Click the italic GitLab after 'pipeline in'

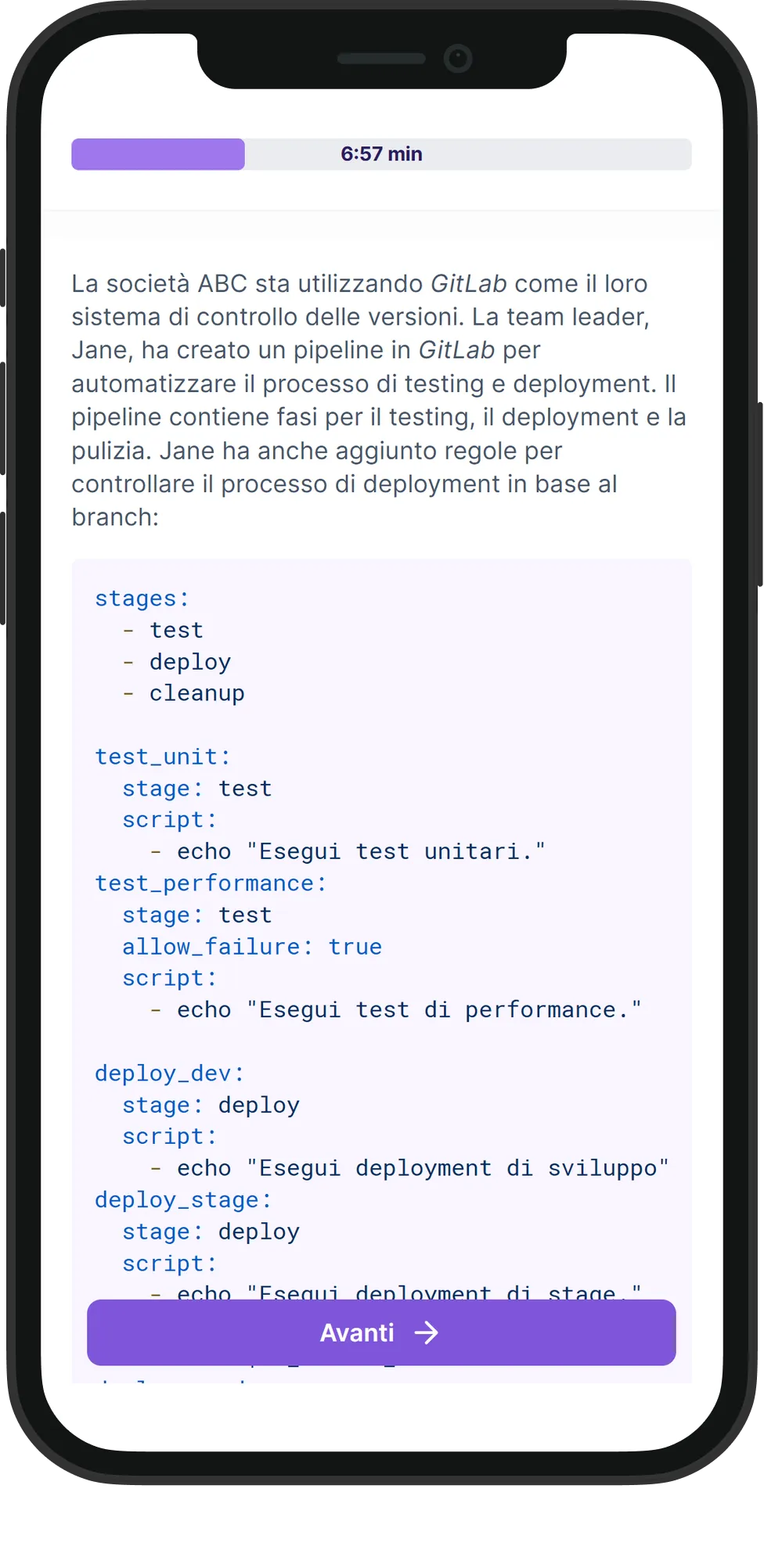(x=456, y=350)
